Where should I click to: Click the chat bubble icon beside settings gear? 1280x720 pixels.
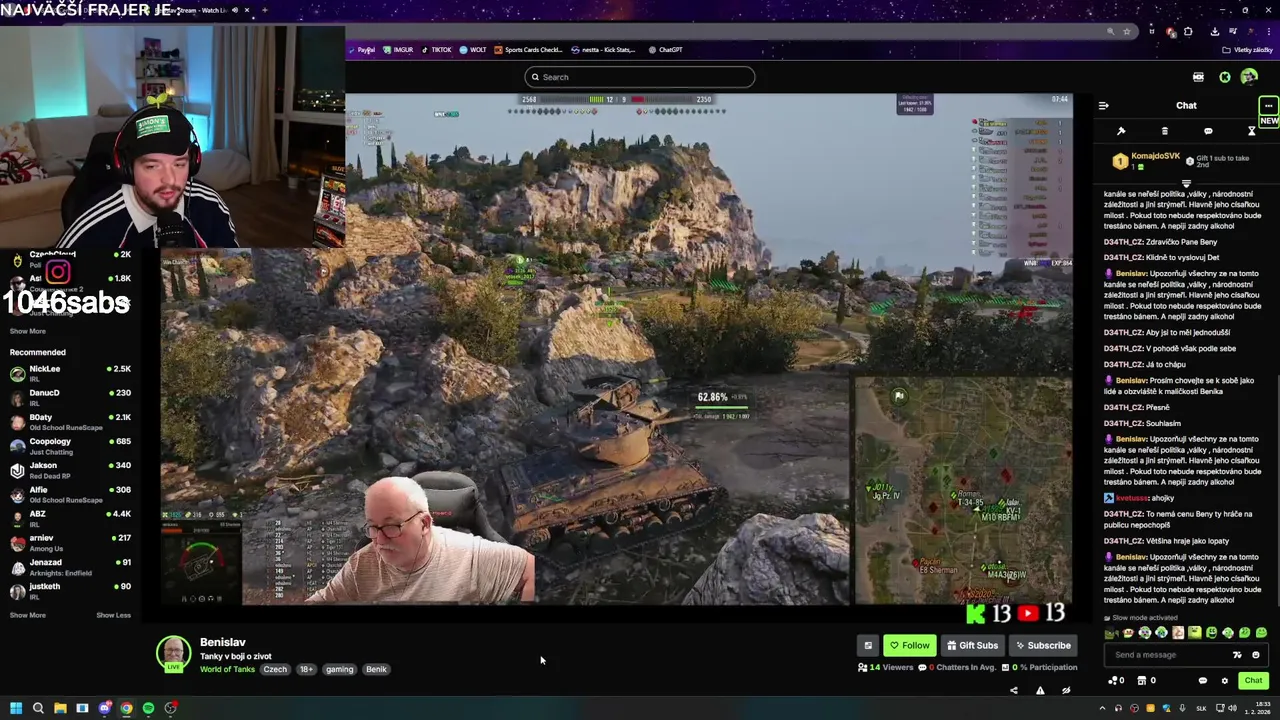[x=1202, y=681]
